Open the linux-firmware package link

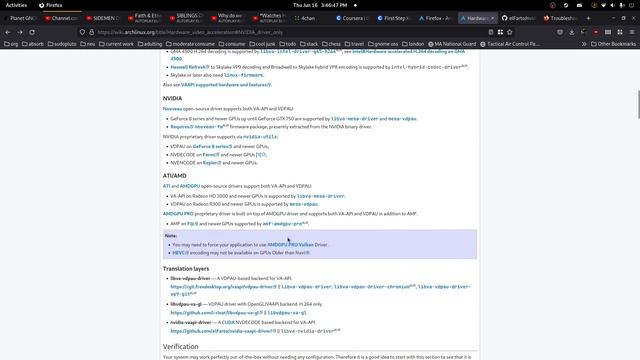point(244,75)
